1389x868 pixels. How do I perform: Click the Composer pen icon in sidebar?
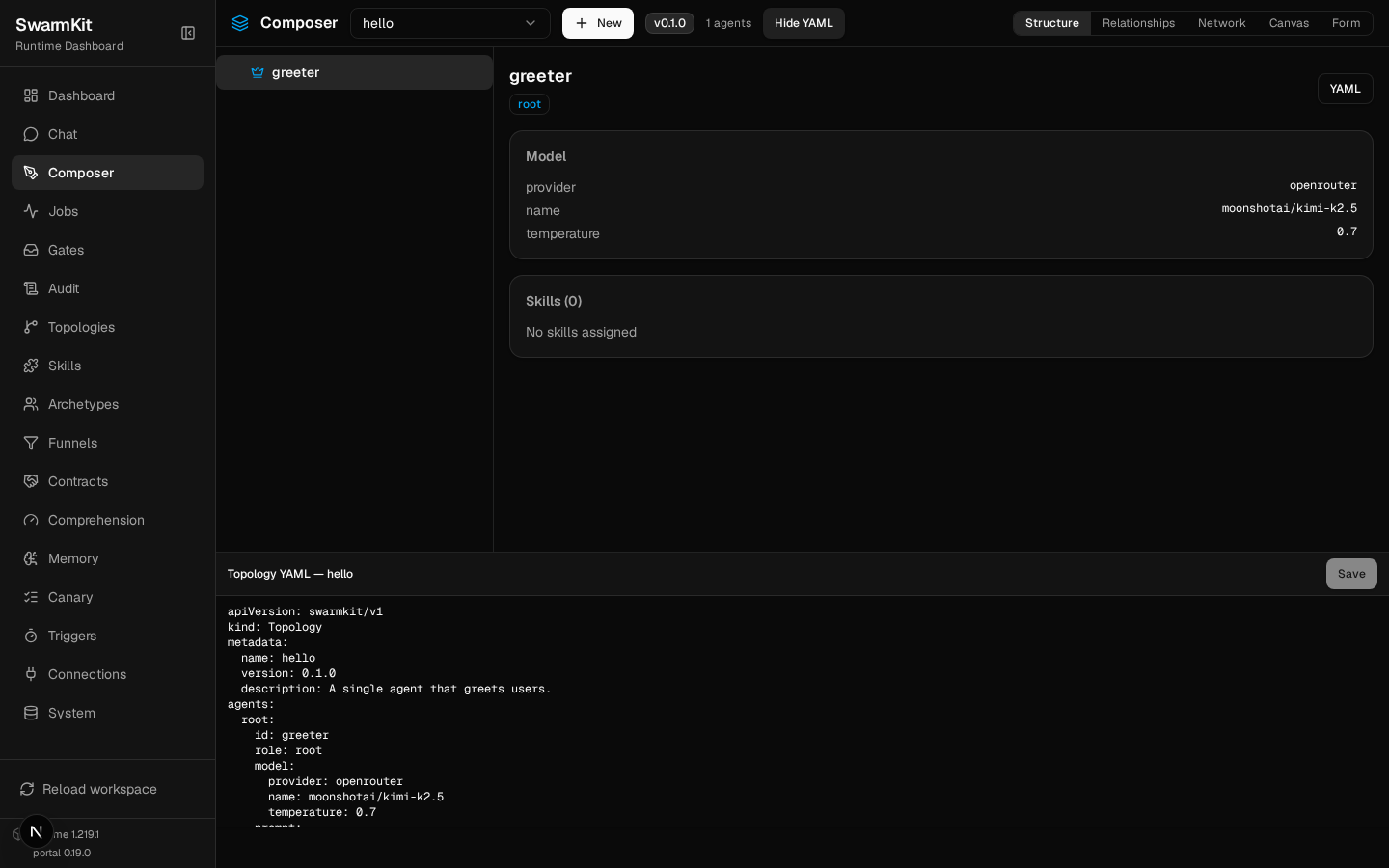point(31,173)
